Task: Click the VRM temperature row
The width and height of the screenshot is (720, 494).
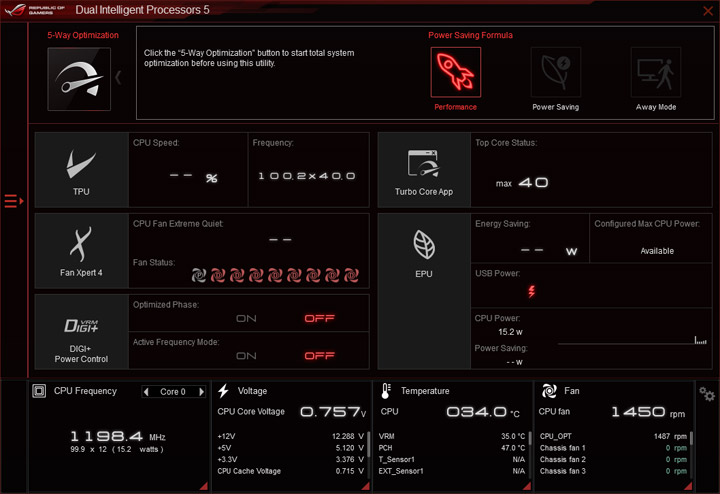Action: (452, 436)
